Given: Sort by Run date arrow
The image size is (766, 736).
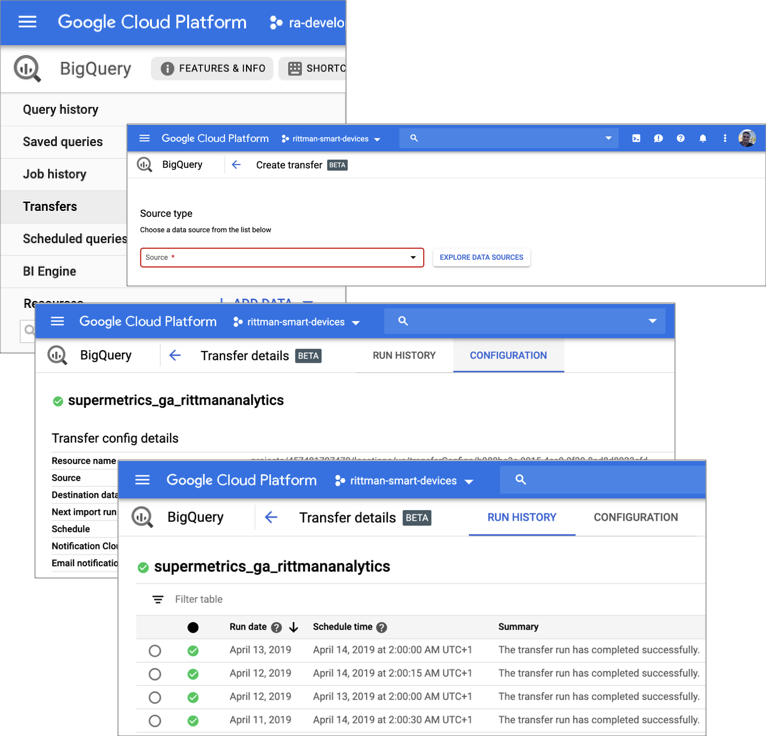Looking at the screenshot, I should pyautogui.click(x=293, y=627).
